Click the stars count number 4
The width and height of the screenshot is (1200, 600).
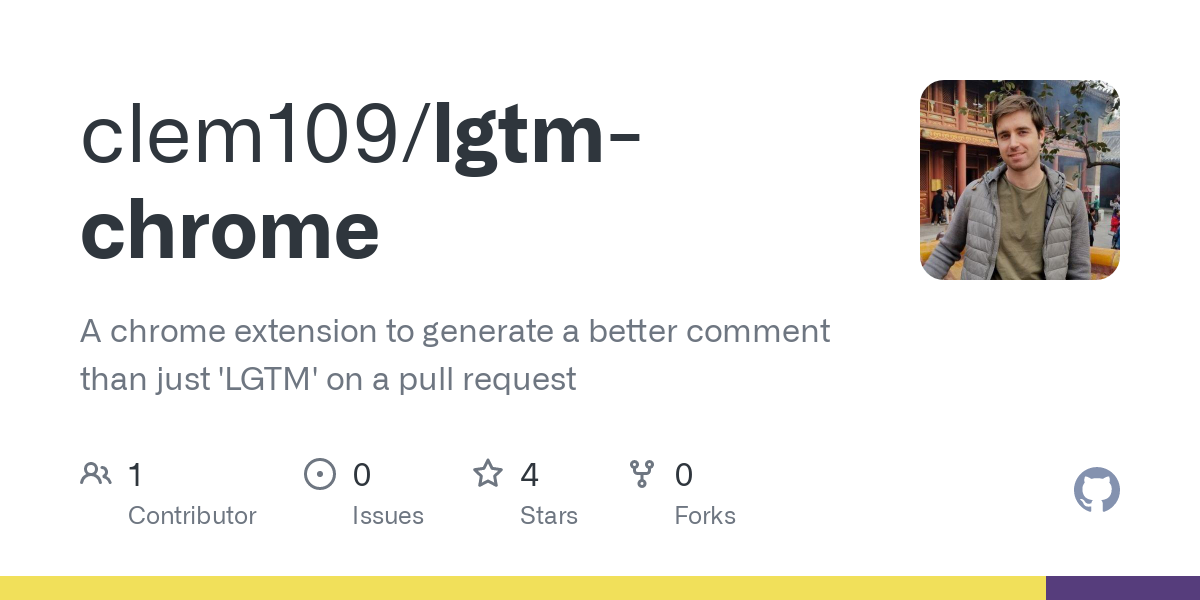tap(530, 475)
